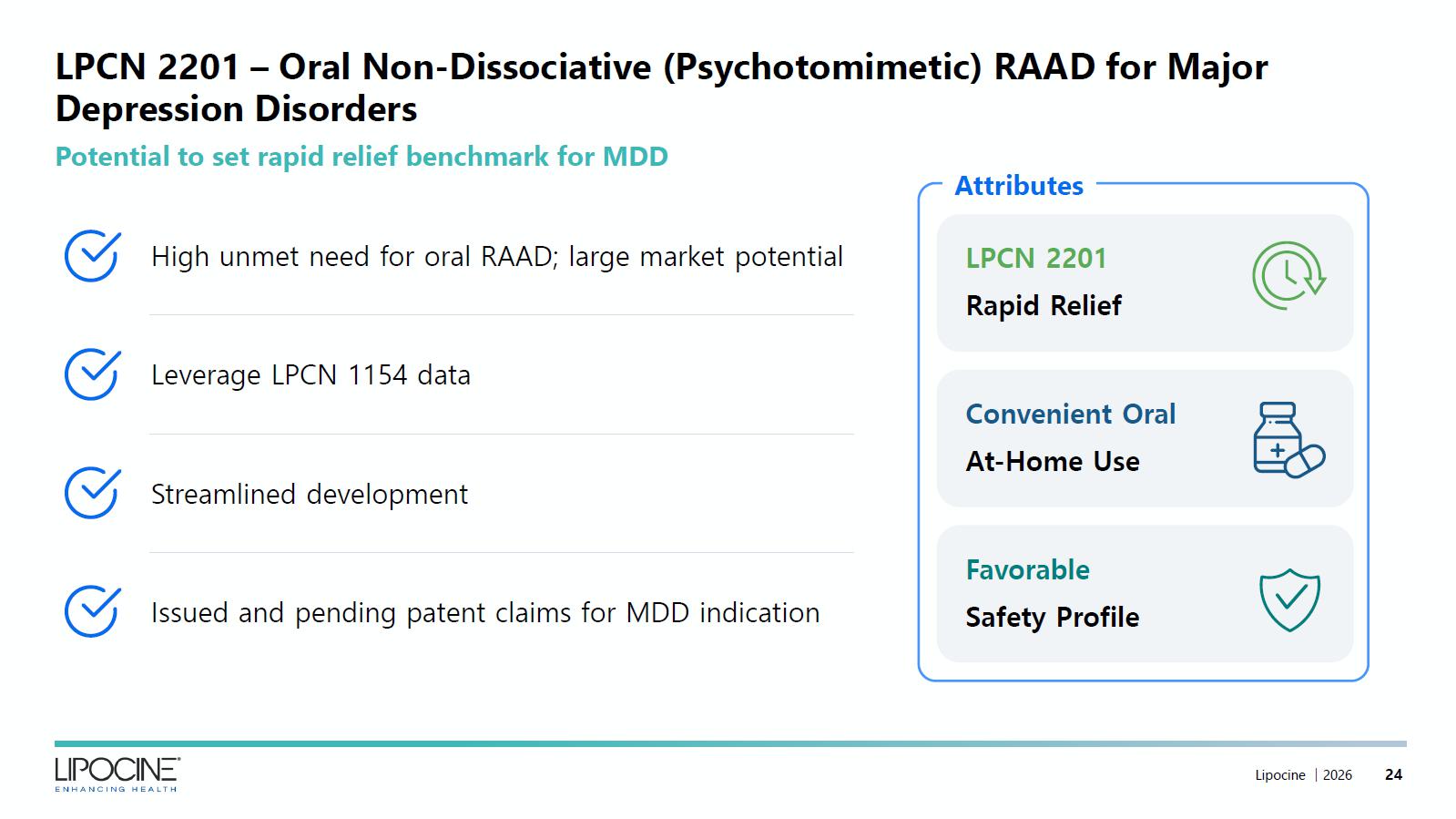The width and height of the screenshot is (1456, 819).
Task: Click checkmark beside Issued and pending patent
Action: point(92,611)
